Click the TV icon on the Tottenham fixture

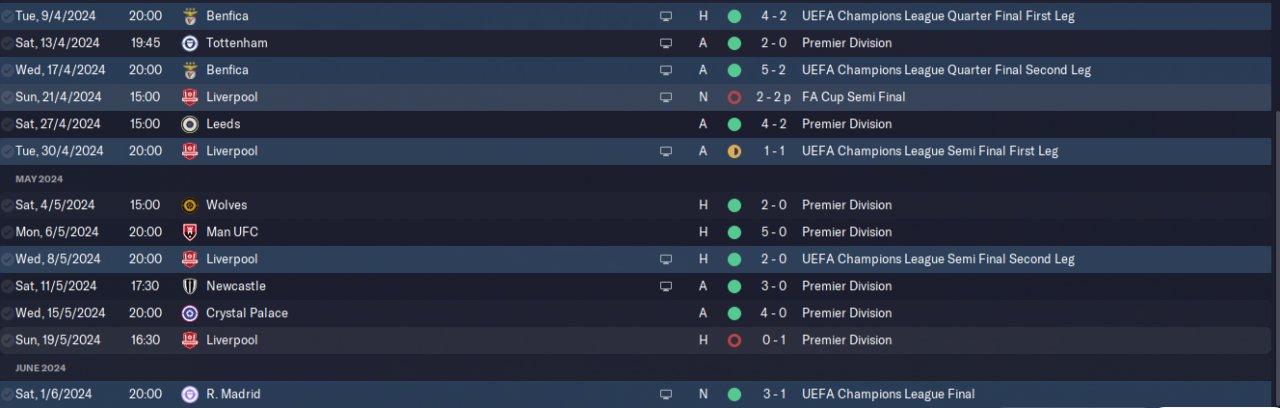[666, 43]
